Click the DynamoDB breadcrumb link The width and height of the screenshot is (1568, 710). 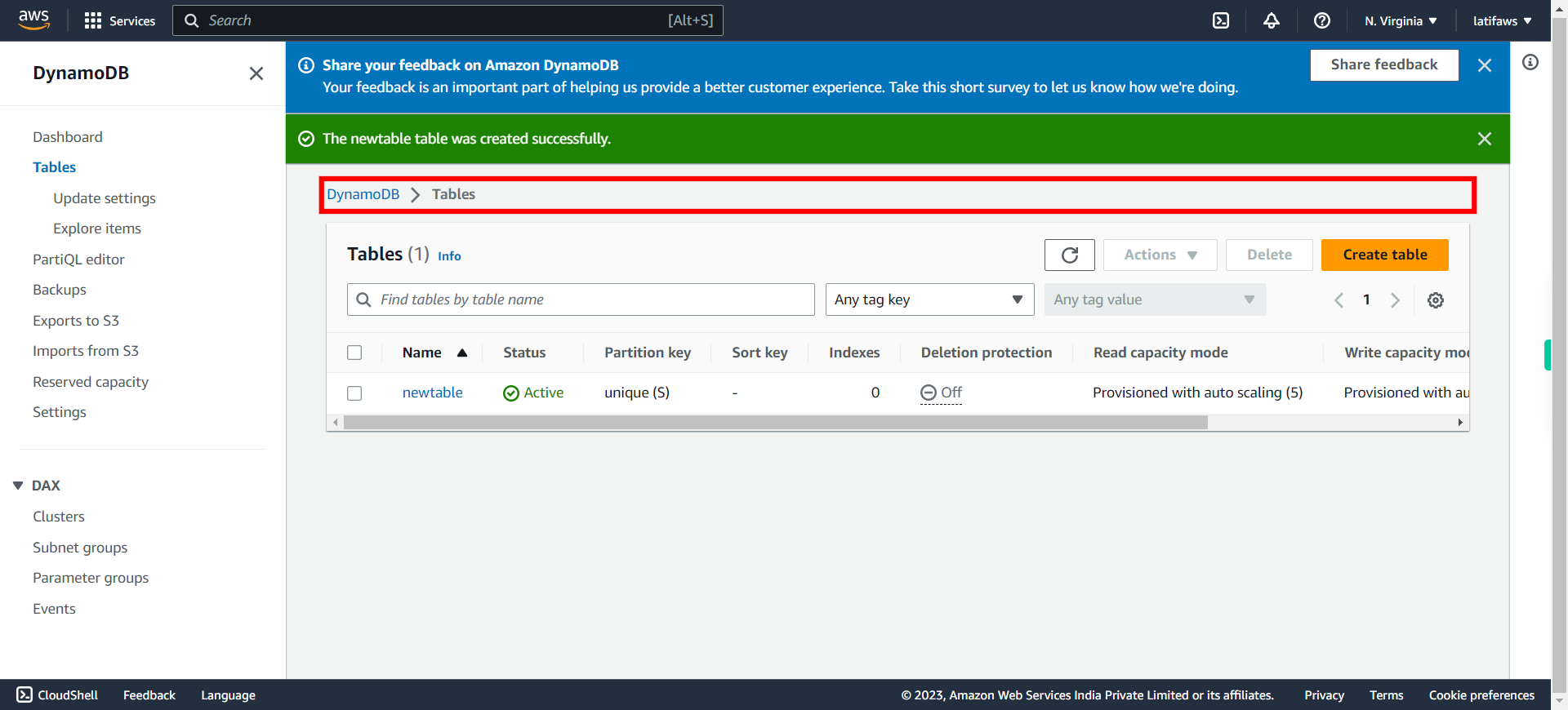(x=363, y=194)
